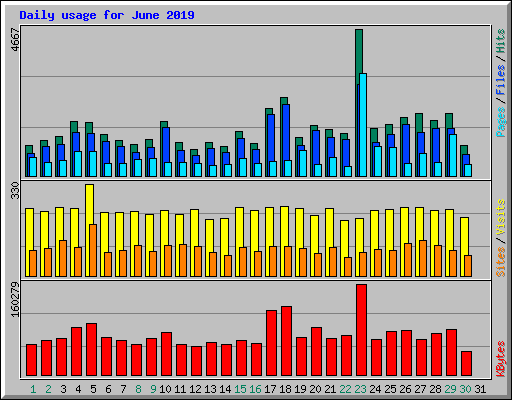Click day label 23 on the x-axis

pyautogui.click(x=360, y=389)
